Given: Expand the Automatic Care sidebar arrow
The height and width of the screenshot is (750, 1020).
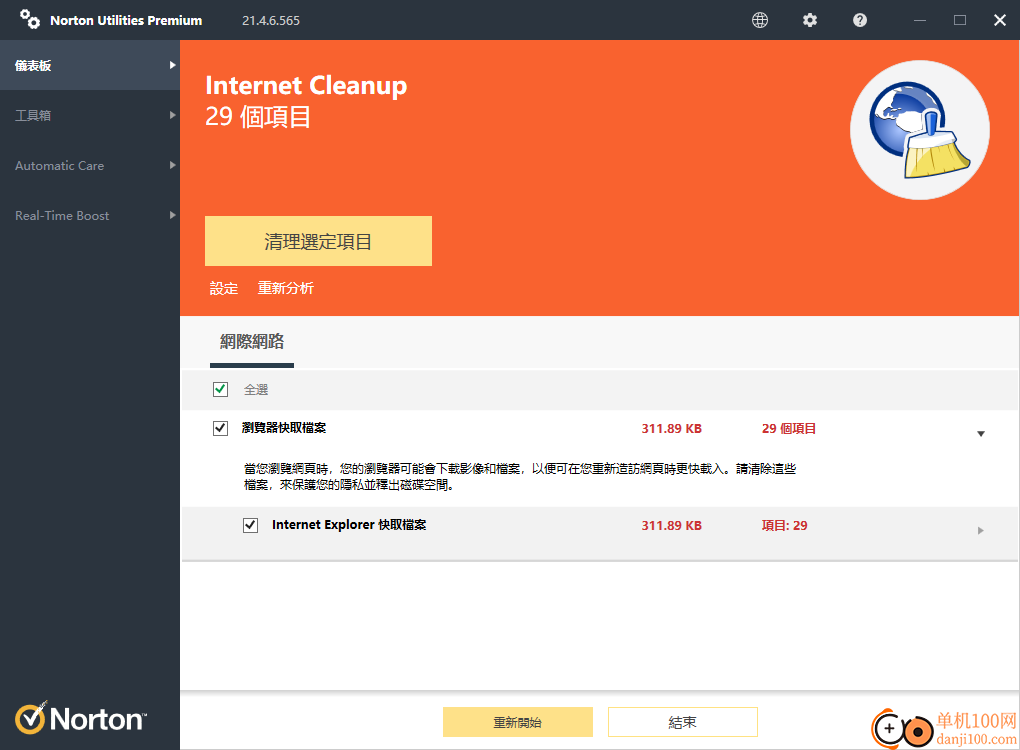Looking at the screenshot, I should pyautogui.click(x=172, y=165).
